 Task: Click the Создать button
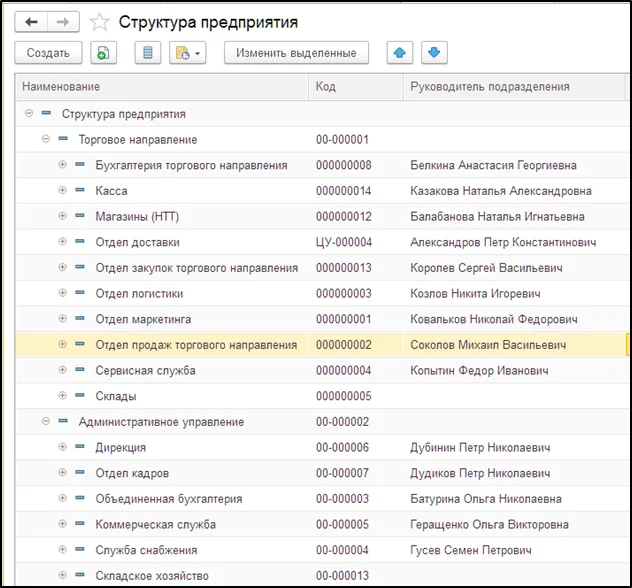48,53
